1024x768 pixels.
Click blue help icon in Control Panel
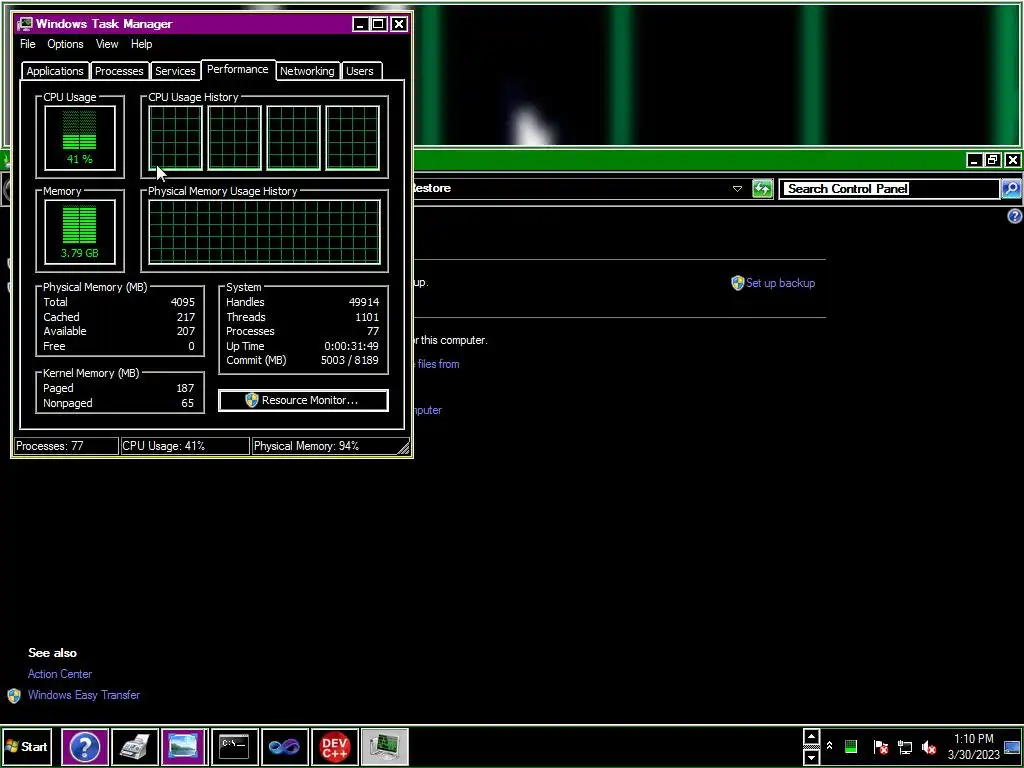pos(1014,216)
